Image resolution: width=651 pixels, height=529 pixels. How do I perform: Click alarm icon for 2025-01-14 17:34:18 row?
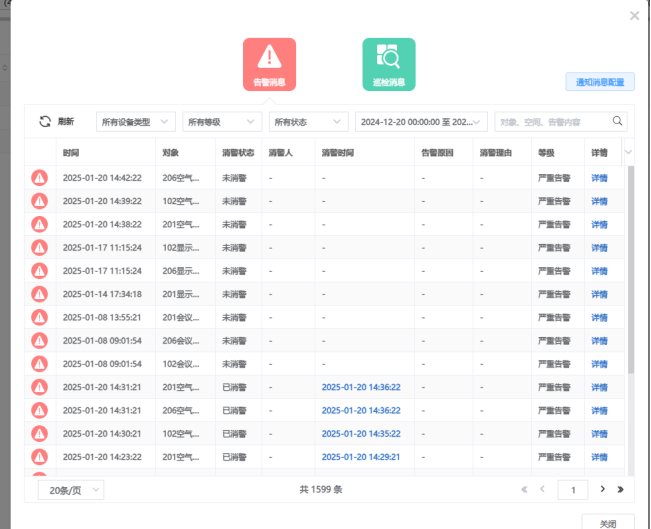tap(40, 294)
